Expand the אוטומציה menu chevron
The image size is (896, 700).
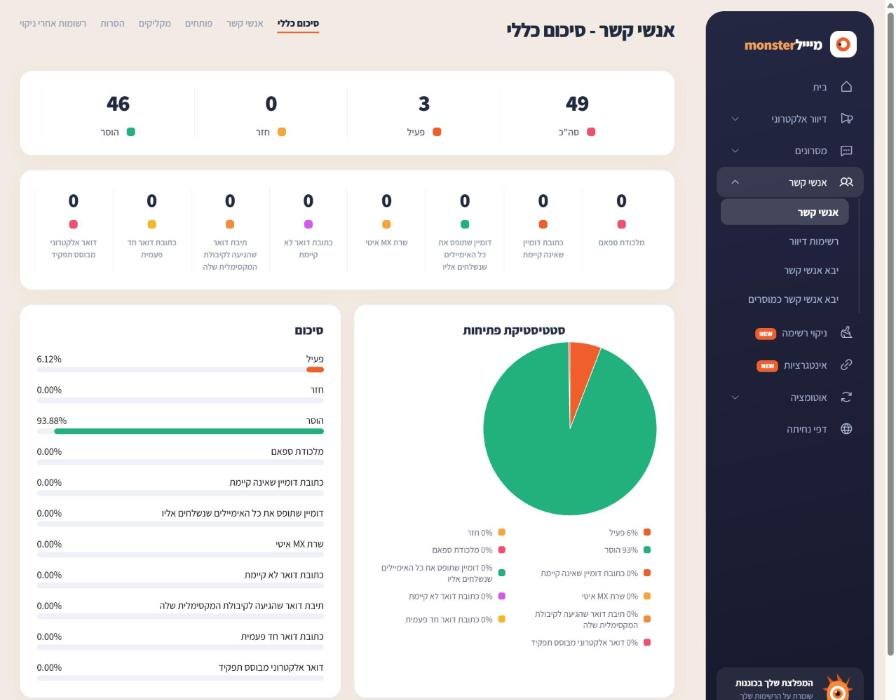pyautogui.click(x=735, y=398)
